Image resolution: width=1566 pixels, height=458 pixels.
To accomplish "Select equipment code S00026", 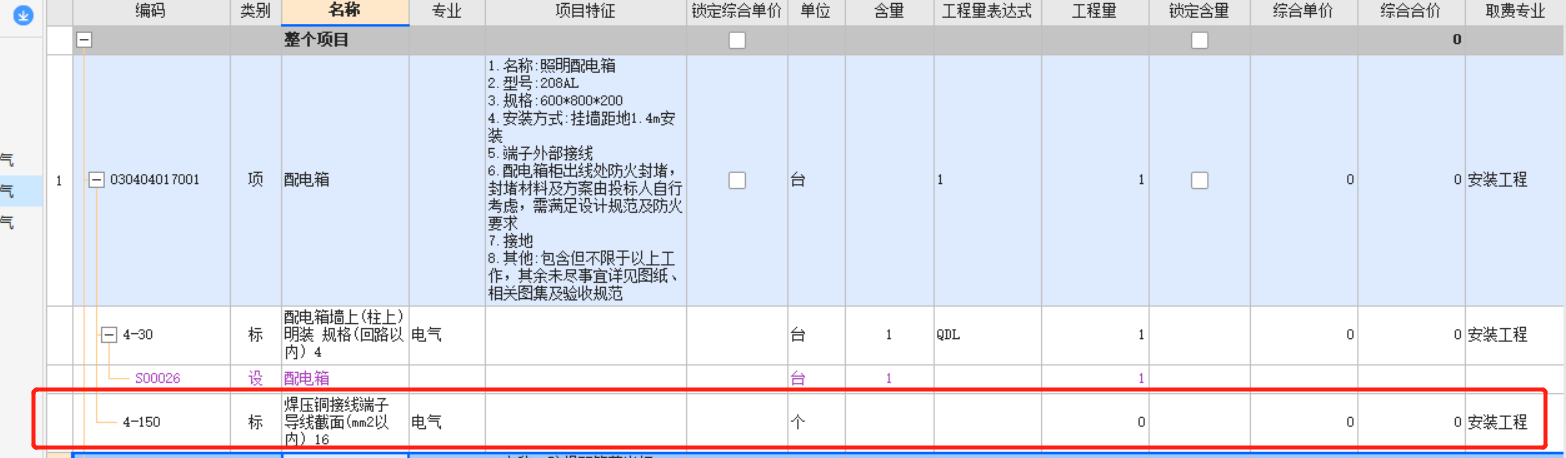I will click(x=159, y=378).
